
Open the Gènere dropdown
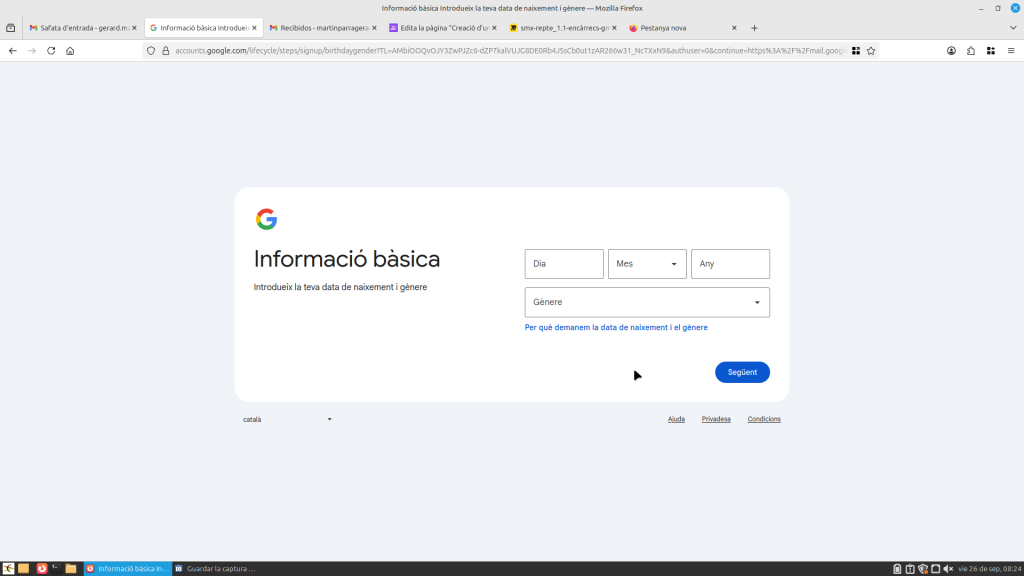647,302
